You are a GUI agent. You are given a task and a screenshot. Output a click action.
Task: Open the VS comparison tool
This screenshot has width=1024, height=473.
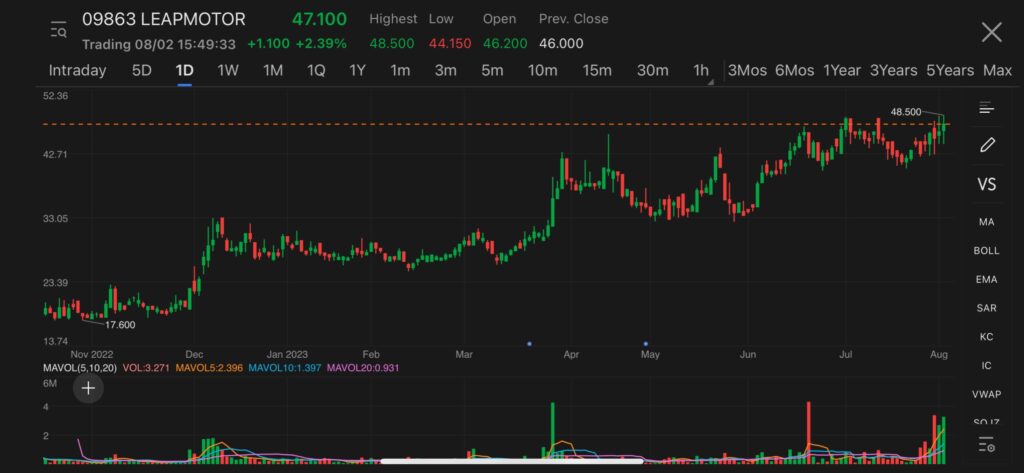986,184
